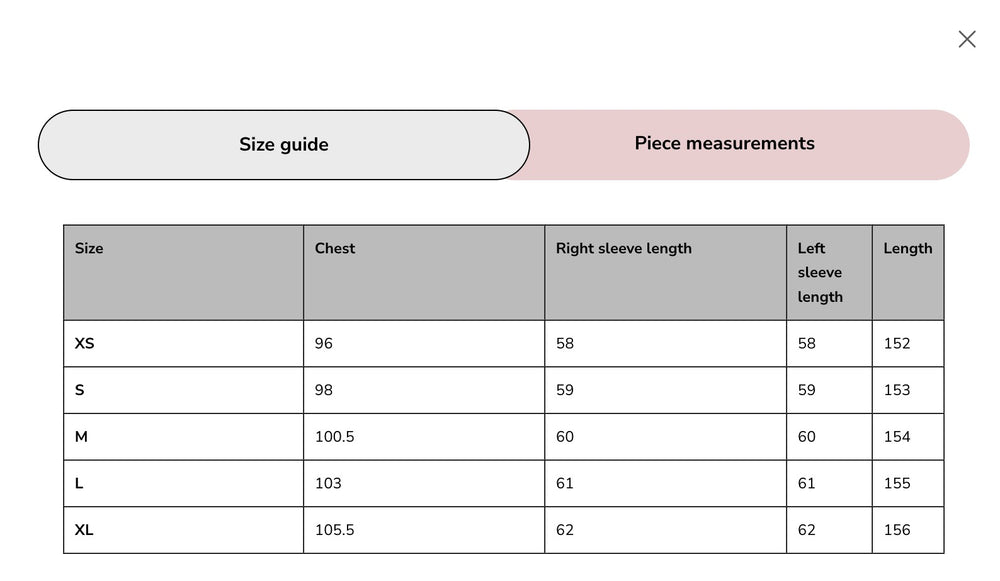This screenshot has height=581, width=1000.
Task: Click the Left sleeve length header
Action: coord(820,272)
